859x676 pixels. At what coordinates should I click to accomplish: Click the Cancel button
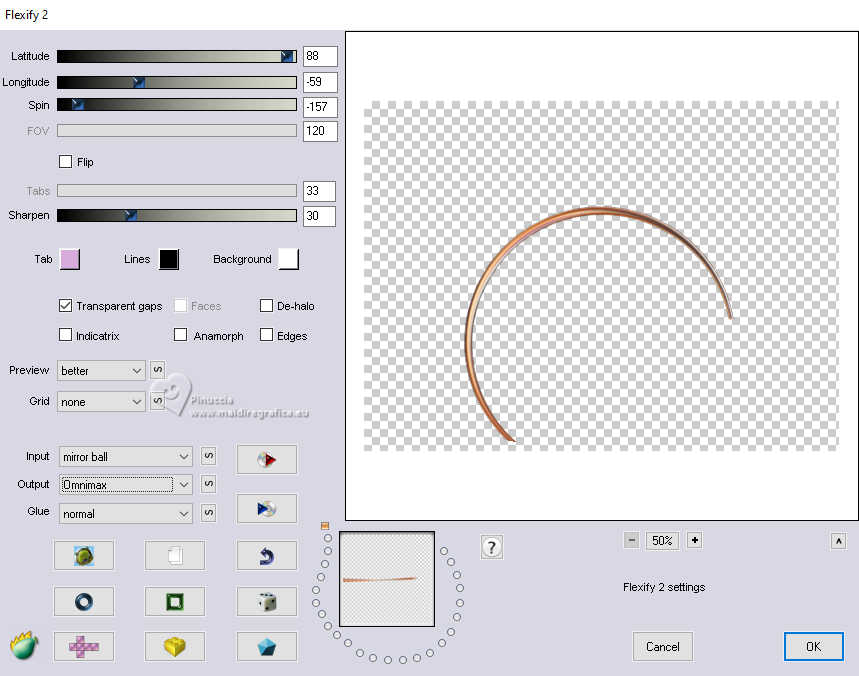(663, 646)
